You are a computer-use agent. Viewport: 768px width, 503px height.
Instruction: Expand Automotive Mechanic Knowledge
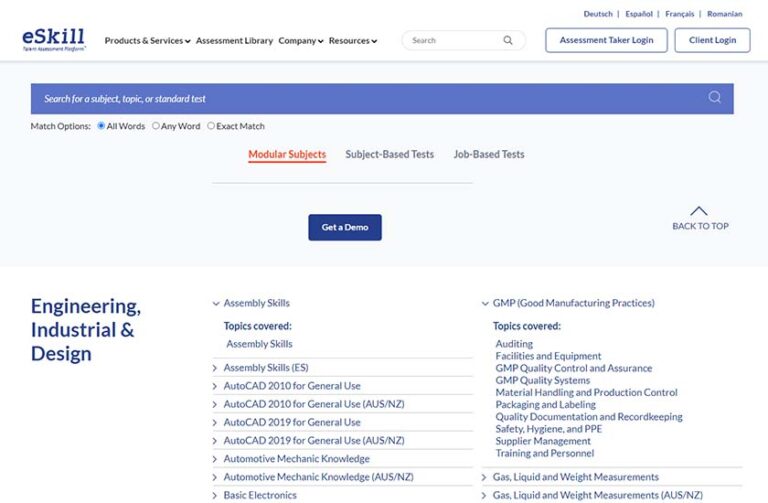tap(291, 459)
